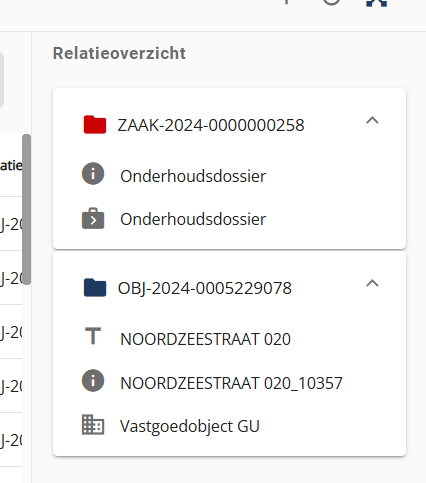
Task: Select the Onderhoudsdossier label next to info icon
Action: pos(193,176)
